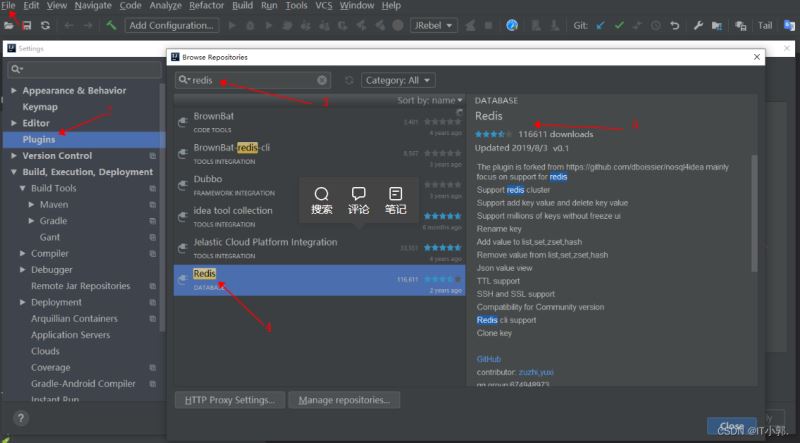Open the Refactor menu

point(206,6)
